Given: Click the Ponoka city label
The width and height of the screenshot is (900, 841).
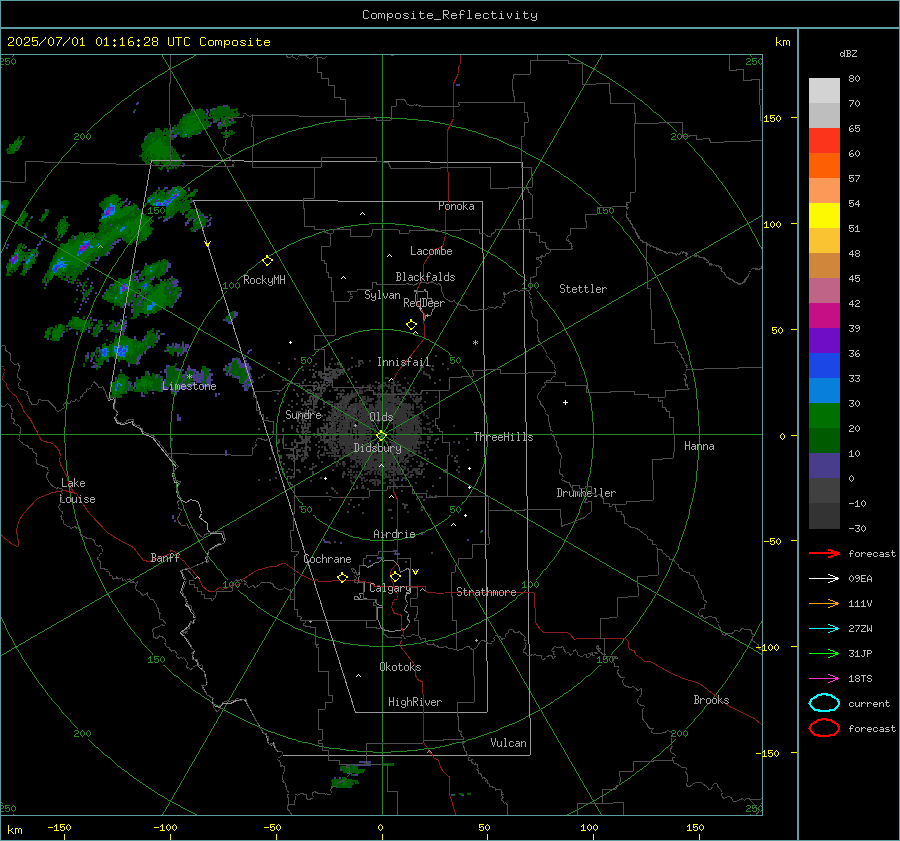Looking at the screenshot, I should tap(456, 206).
